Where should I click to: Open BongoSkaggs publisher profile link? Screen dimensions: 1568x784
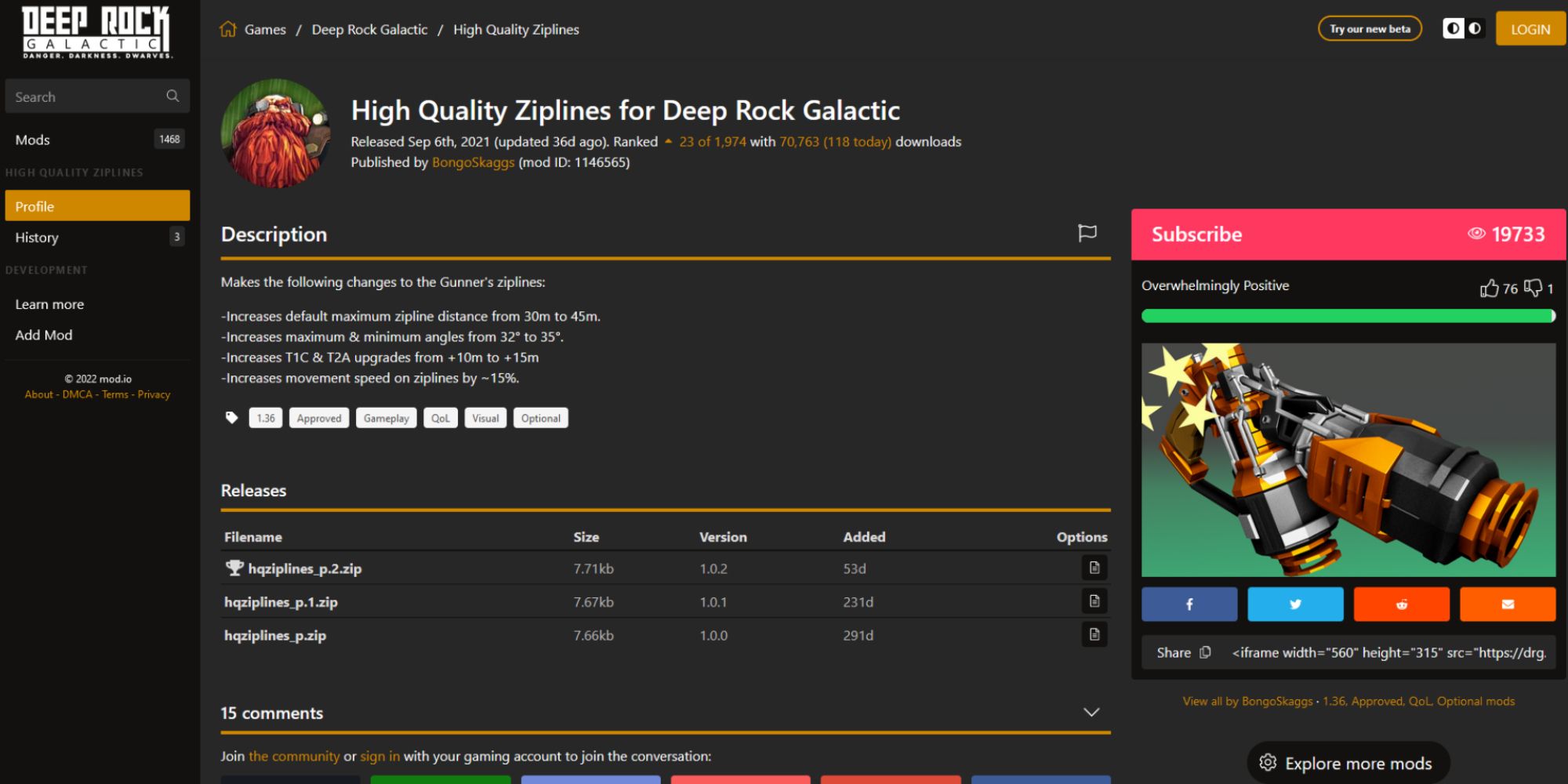tap(473, 162)
